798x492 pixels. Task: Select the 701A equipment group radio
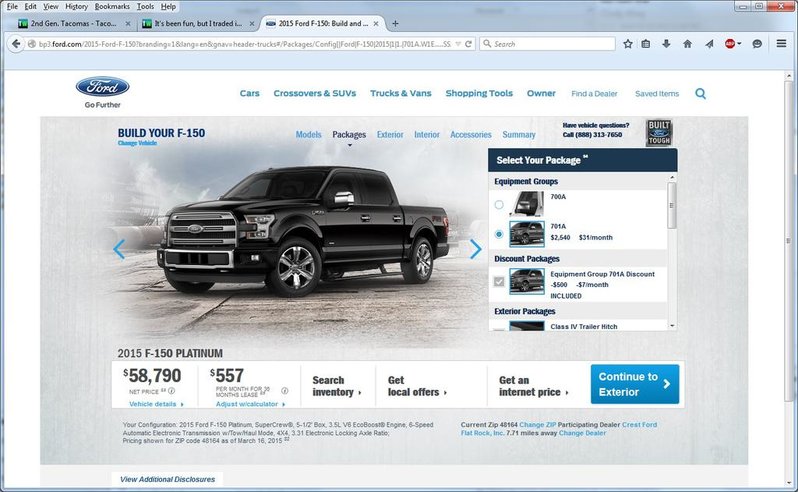499,234
